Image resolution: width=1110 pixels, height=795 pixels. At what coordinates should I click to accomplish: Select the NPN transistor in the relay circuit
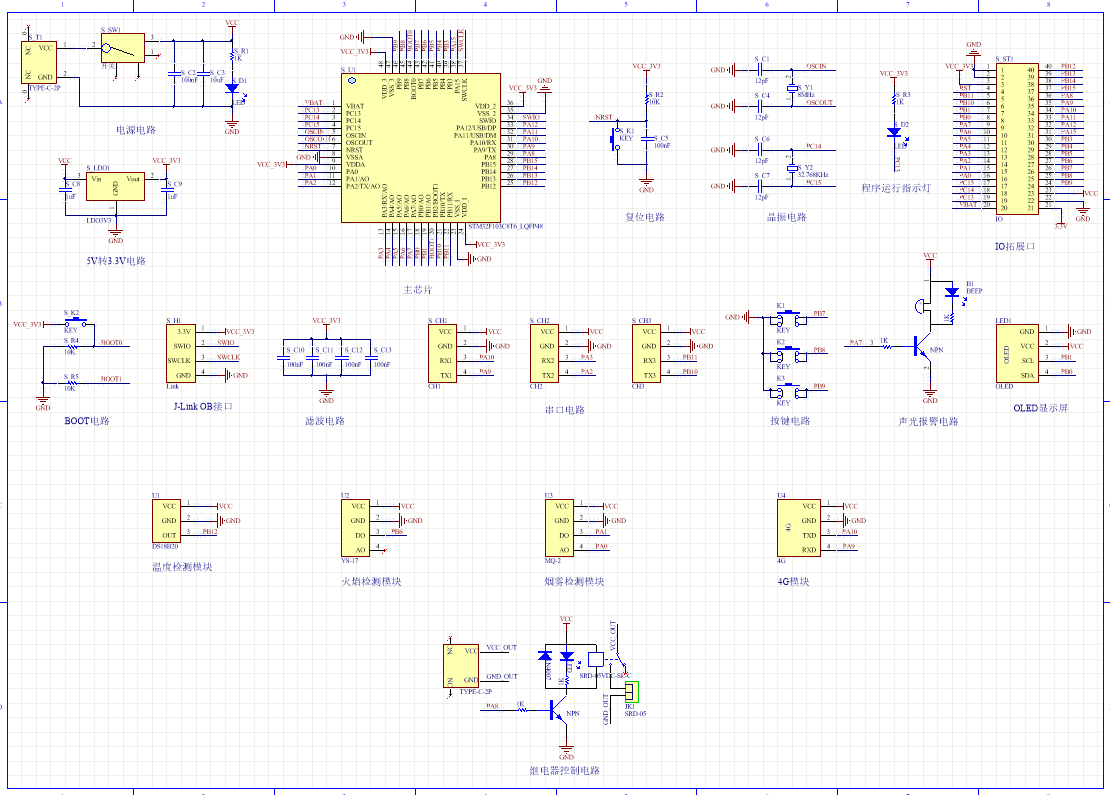[559, 710]
